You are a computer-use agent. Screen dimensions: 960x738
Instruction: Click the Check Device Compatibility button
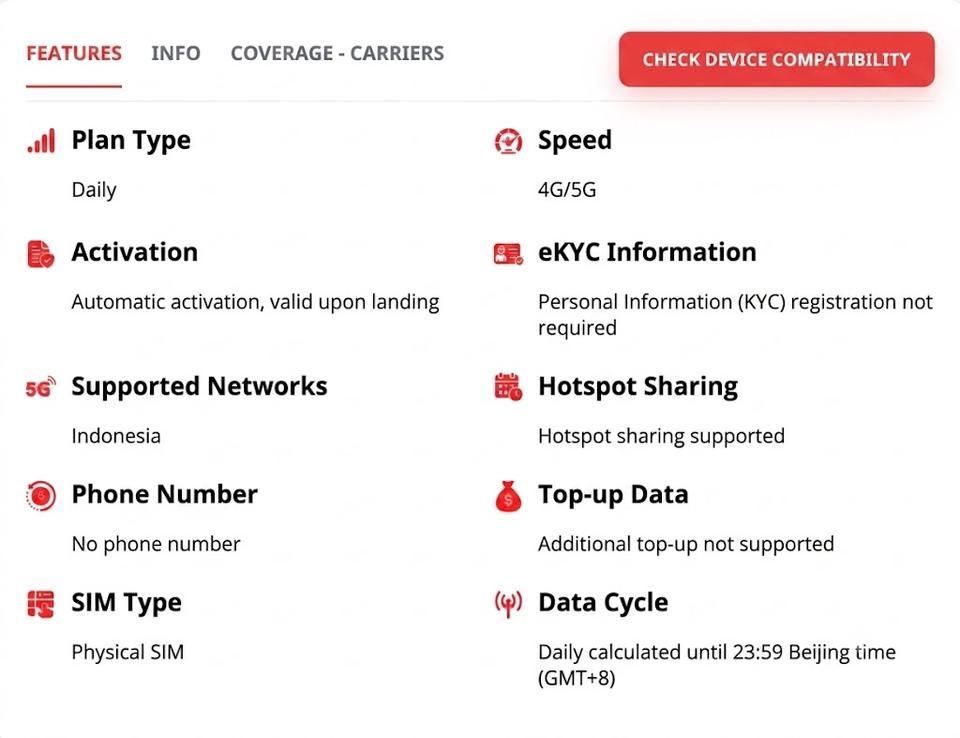776,59
